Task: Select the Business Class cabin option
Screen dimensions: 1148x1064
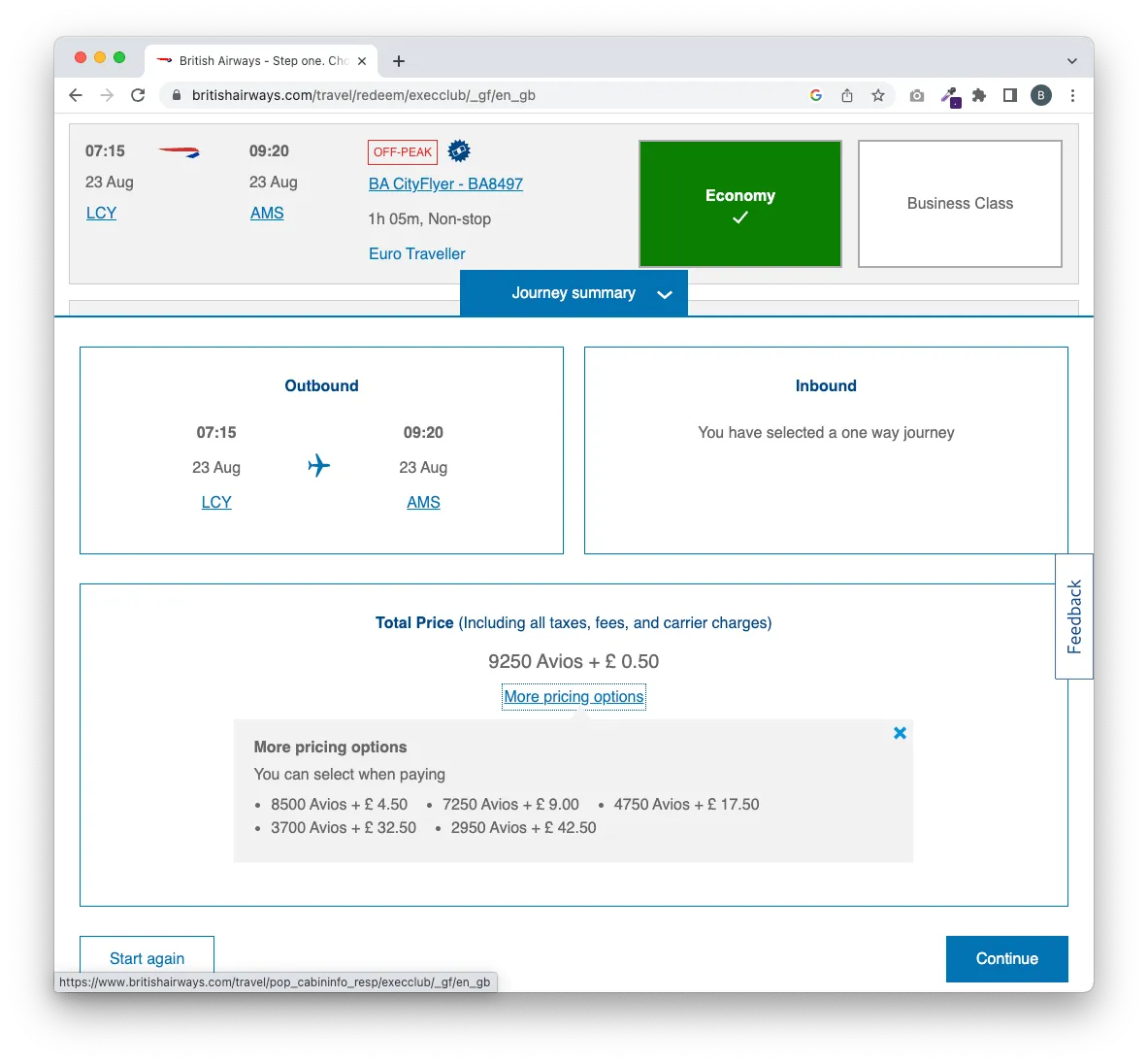Action: (x=960, y=204)
